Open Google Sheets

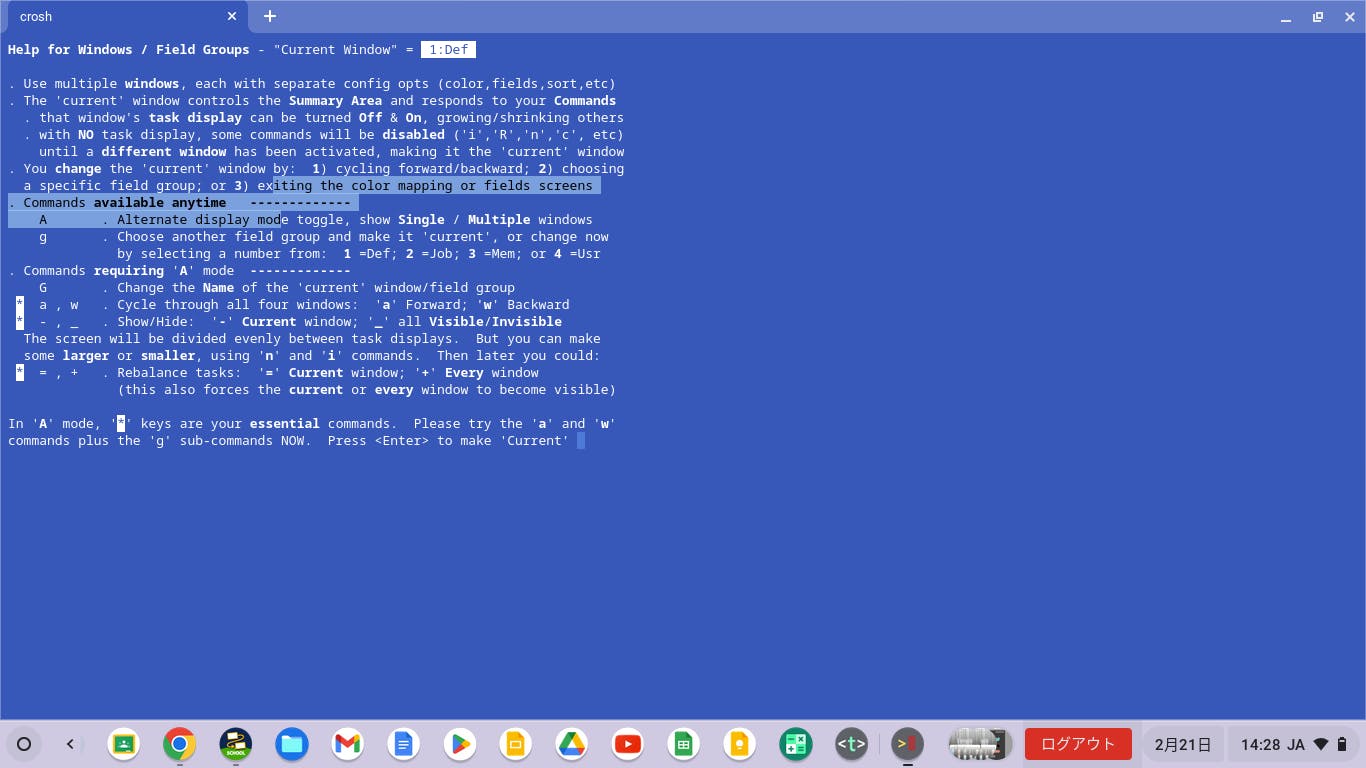[x=684, y=744]
